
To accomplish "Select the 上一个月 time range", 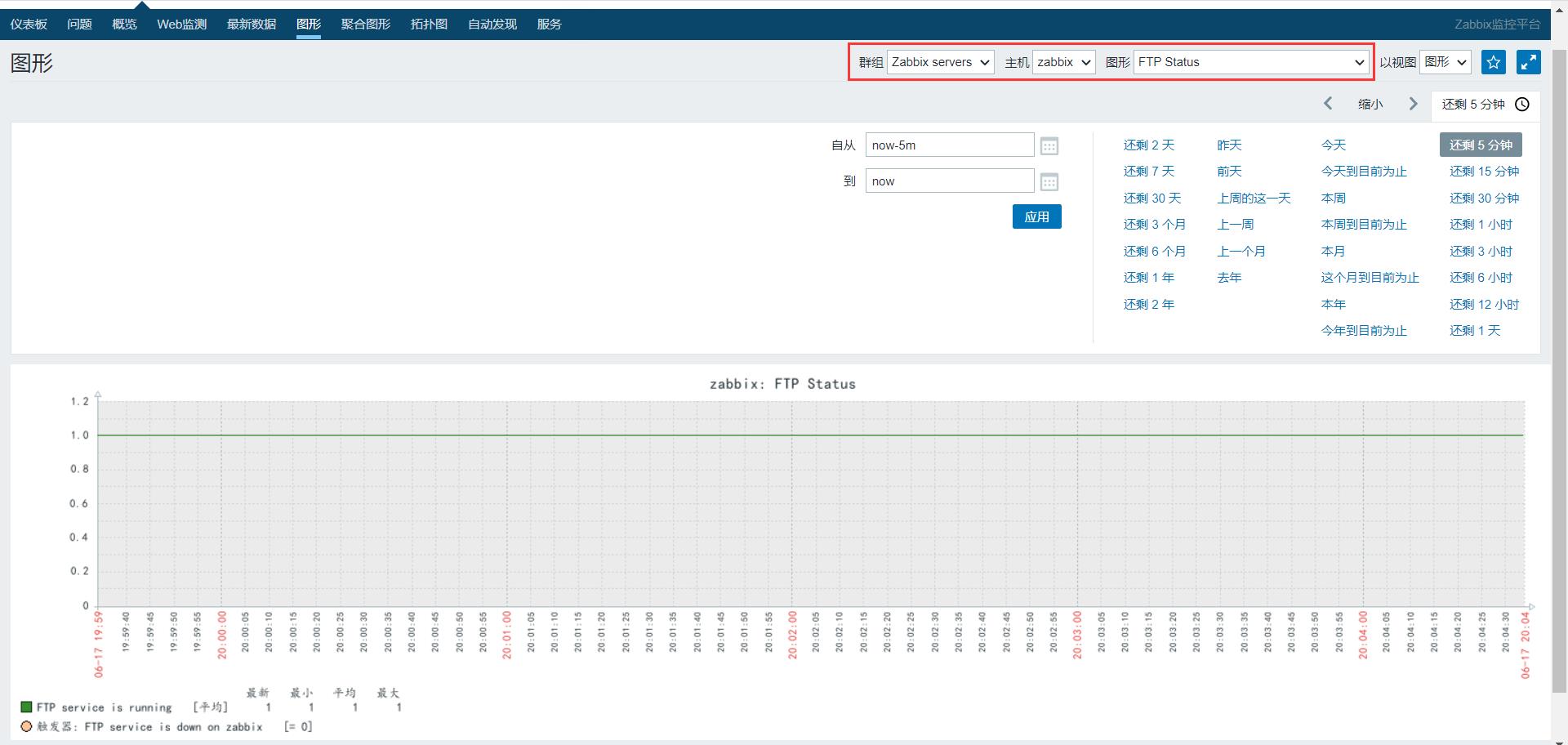I will coord(1241,252).
